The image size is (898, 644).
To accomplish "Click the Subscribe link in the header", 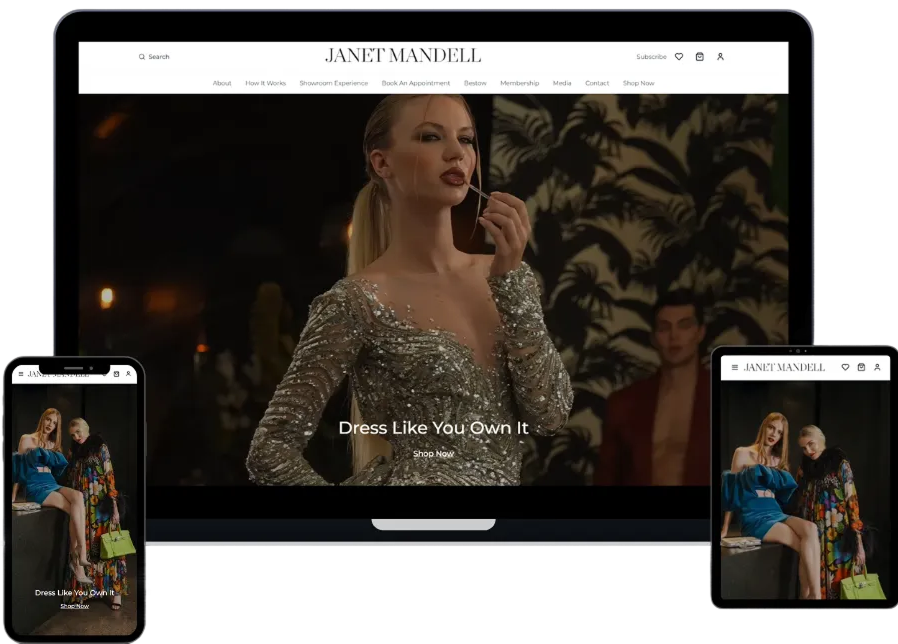I will pos(651,57).
